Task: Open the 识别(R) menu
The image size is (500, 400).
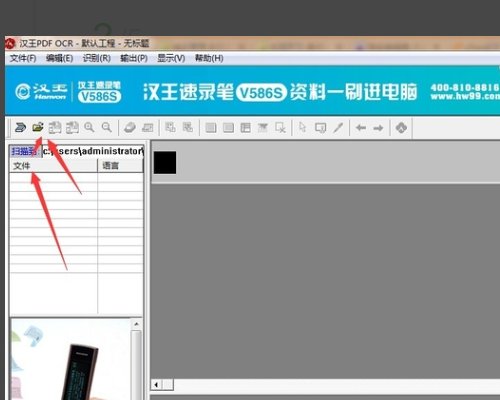Action: tap(97, 58)
